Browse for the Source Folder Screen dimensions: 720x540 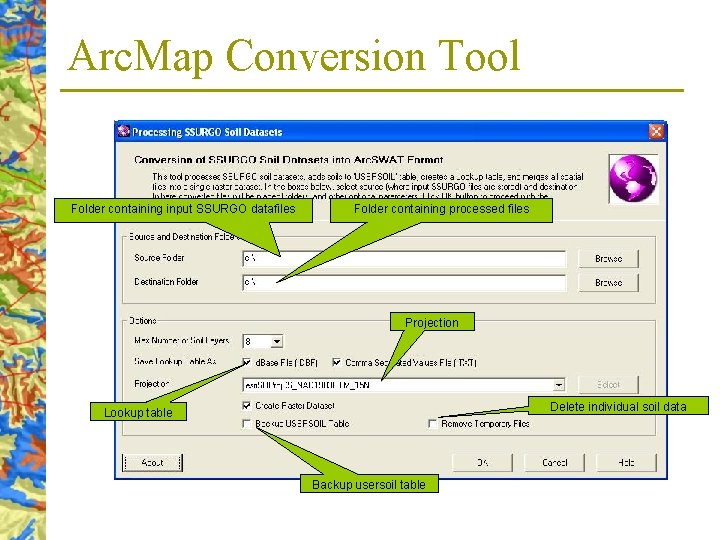608,259
